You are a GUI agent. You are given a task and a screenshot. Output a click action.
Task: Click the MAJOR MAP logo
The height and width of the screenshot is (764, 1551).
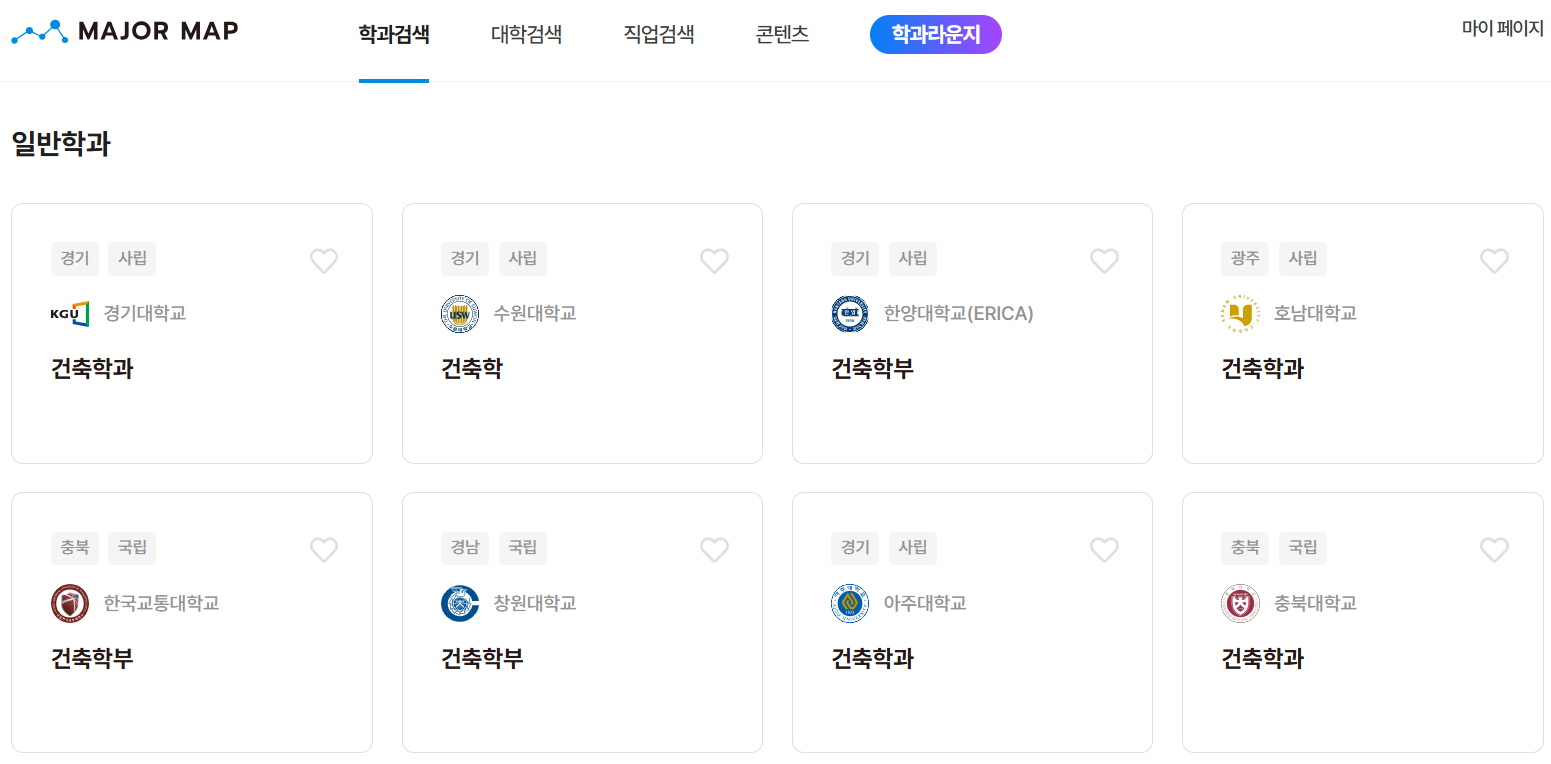[123, 31]
